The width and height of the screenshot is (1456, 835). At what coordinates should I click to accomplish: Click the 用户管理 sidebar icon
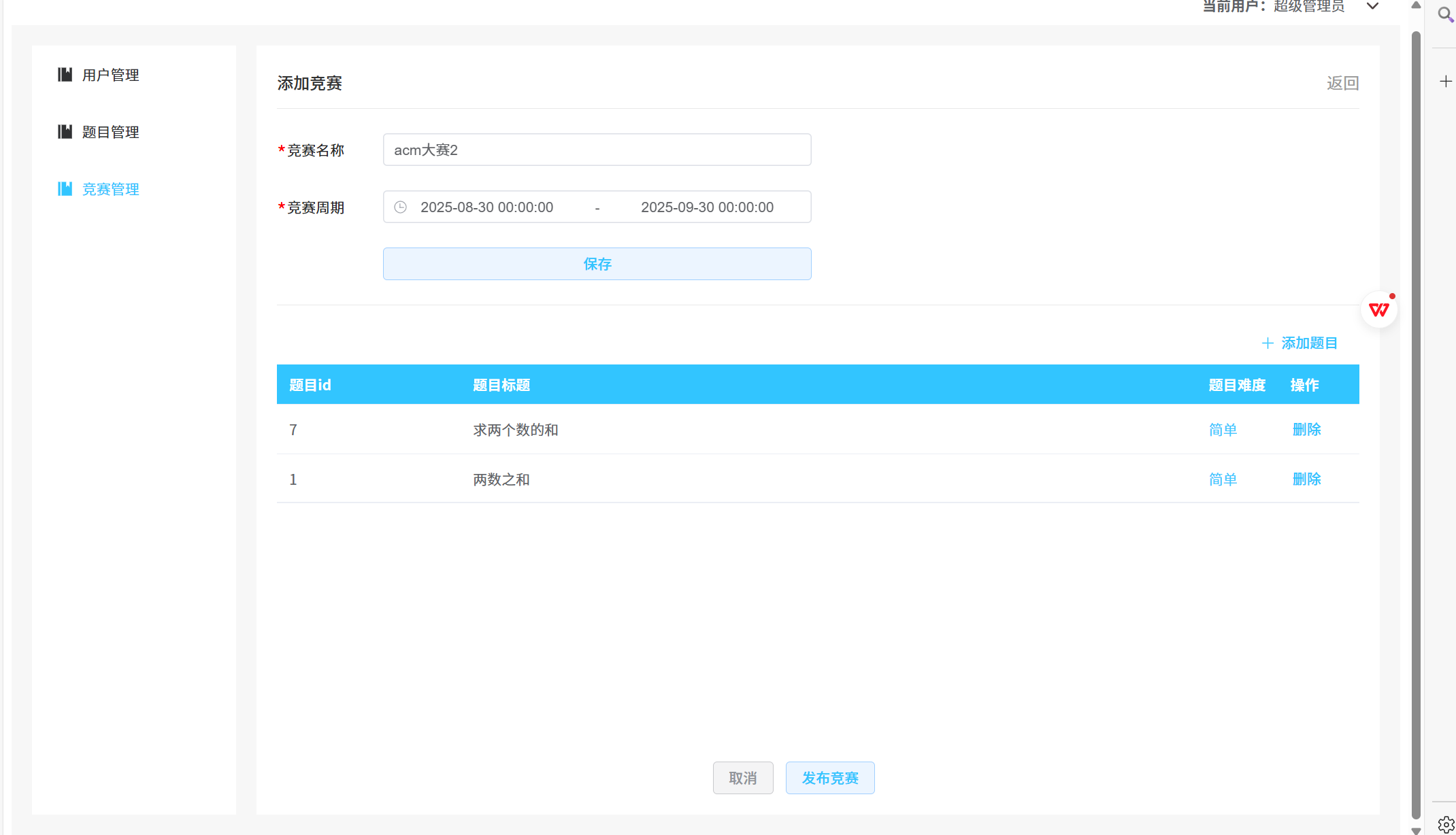[x=65, y=75]
